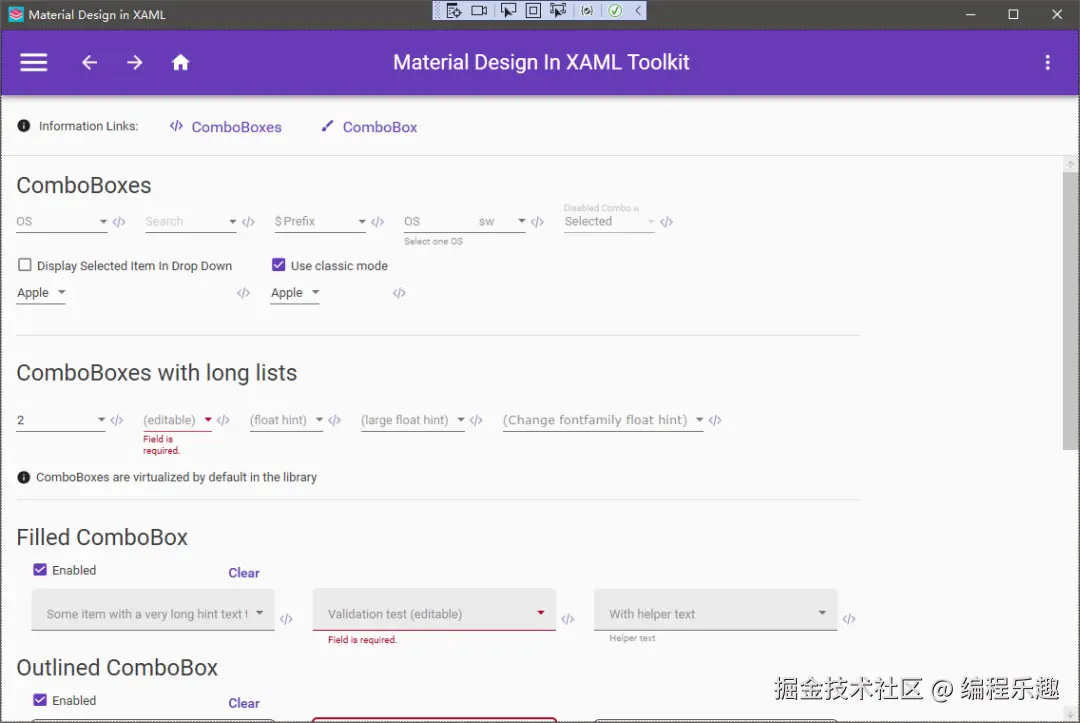The height and width of the screenshot is (723, 1080).
Task: View code for the Validation test filled combo
Action: point(568,619)
